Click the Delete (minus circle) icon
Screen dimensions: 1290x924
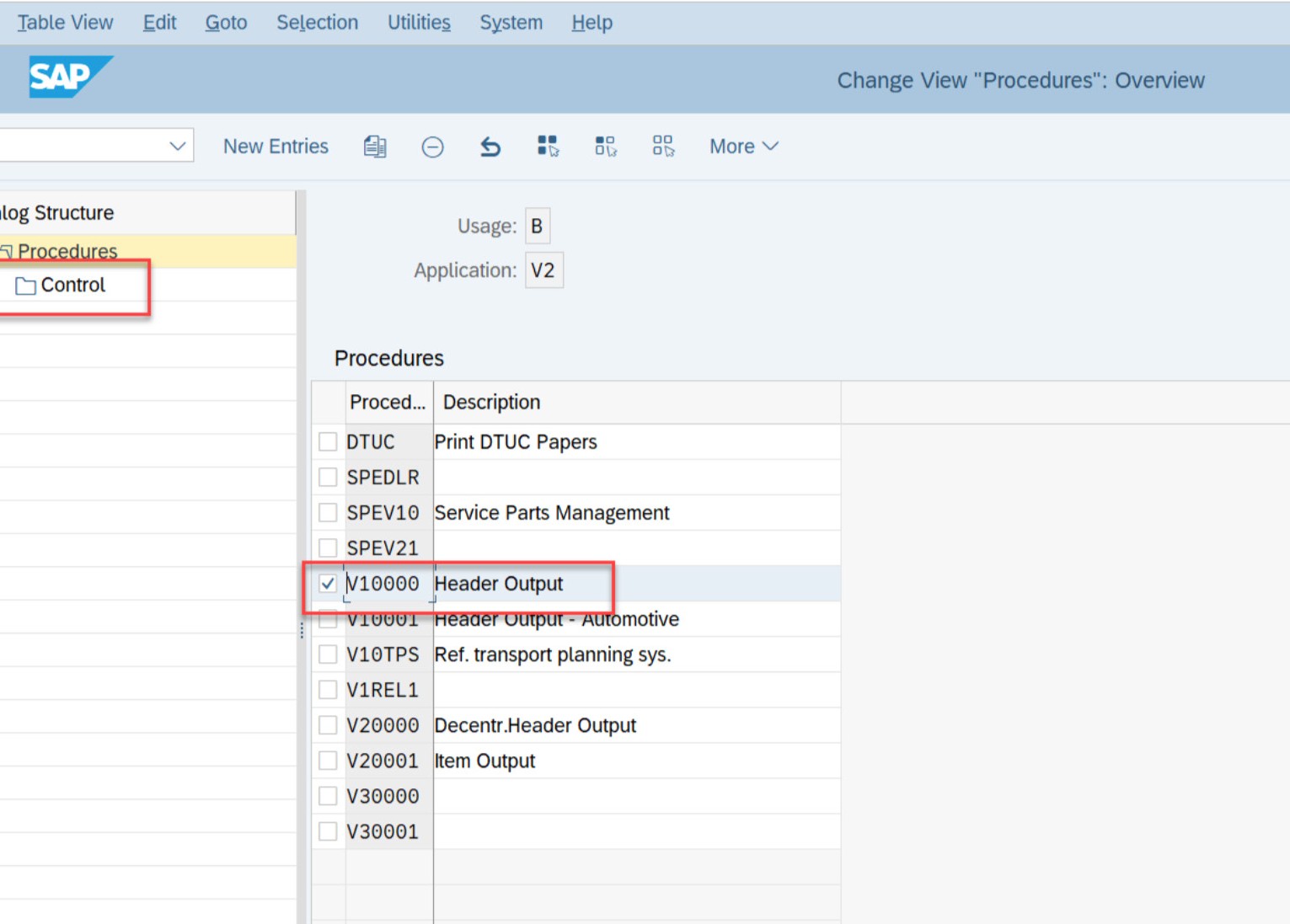click(x=432, y=147)
